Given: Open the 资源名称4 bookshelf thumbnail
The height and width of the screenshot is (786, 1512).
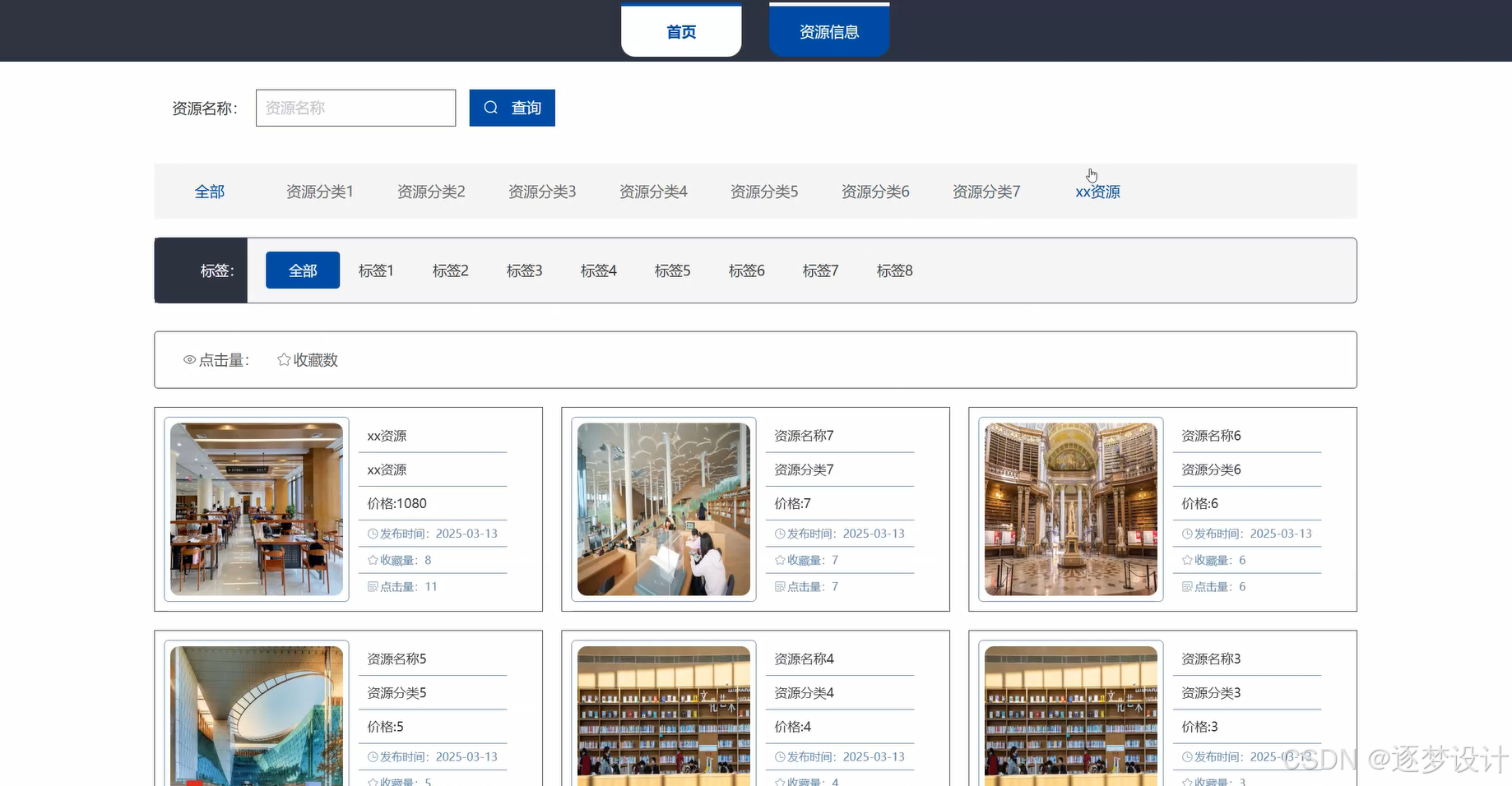Looking at the screenshot, I should [664, 716].
